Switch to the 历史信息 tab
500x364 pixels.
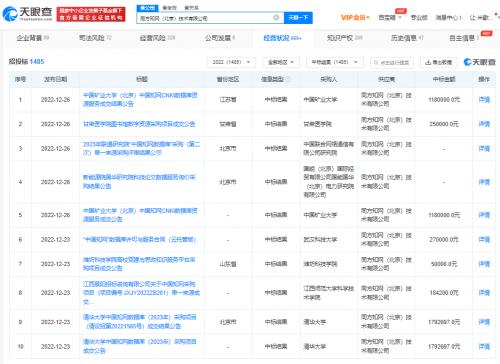(x=407, y=38)
